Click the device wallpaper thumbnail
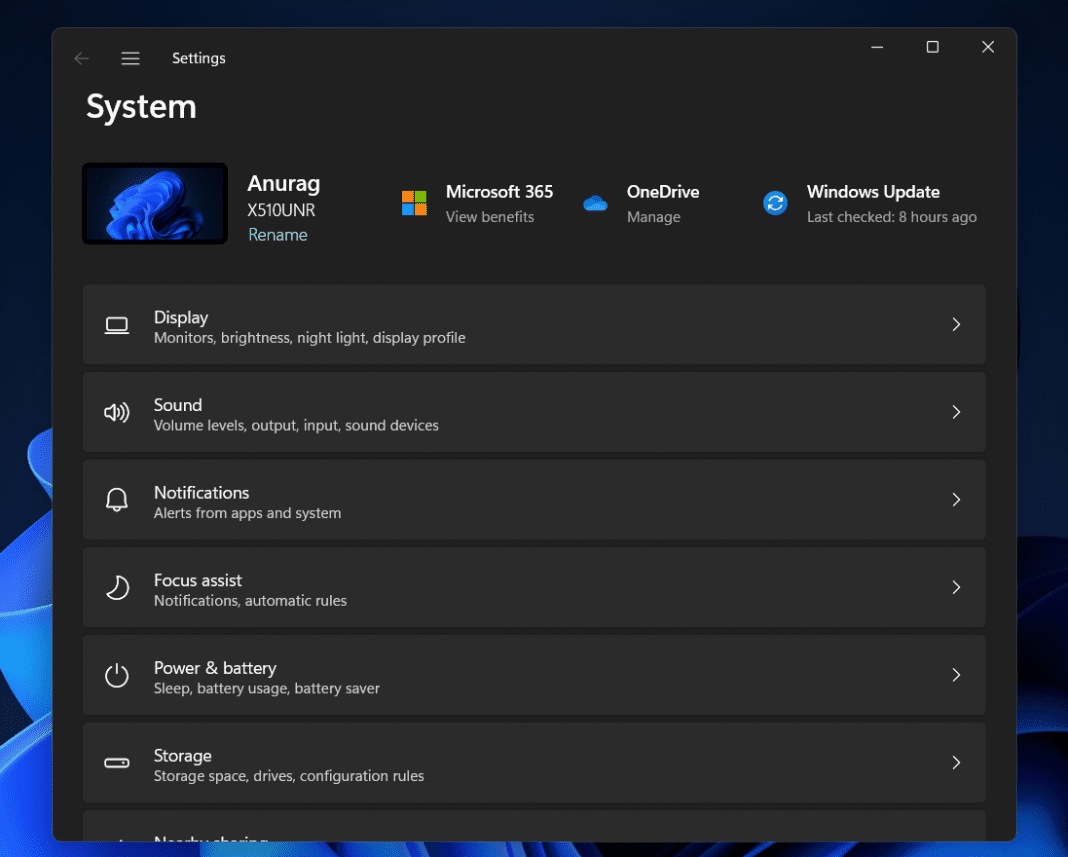This screenshot has width=1068, height=857. coord(155,203)
